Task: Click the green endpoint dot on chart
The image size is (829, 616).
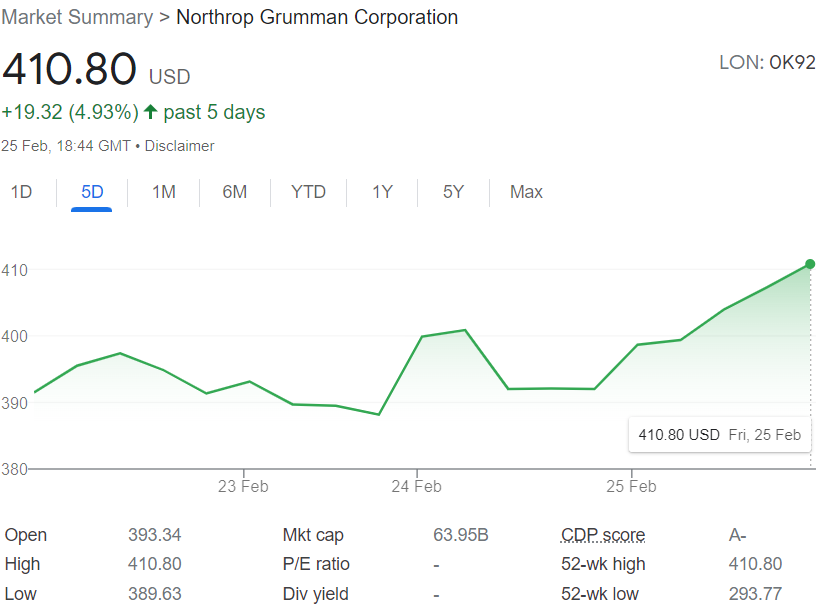Action: click(810, 264)
